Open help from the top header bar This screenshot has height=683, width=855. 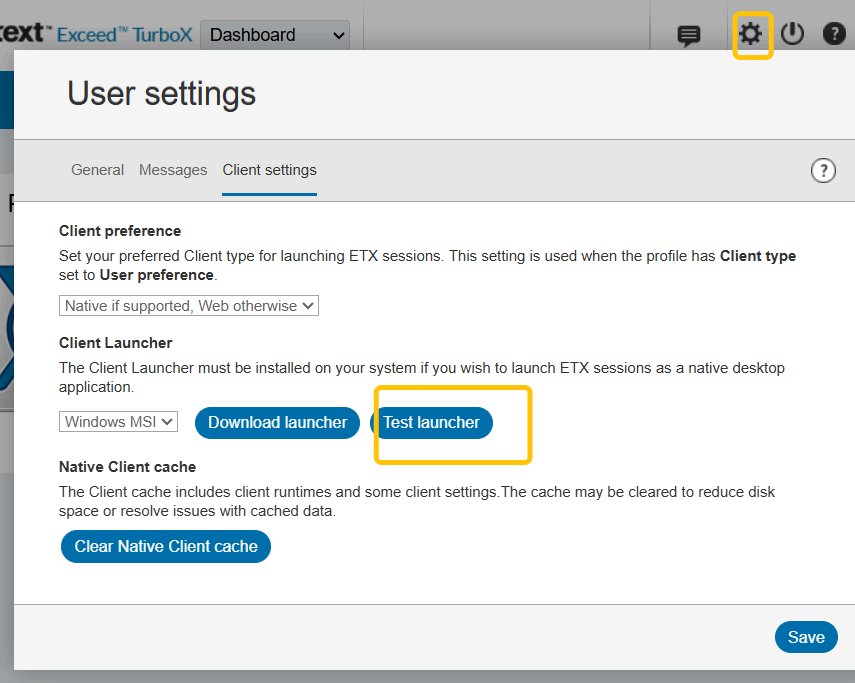[x=834, y=34]
